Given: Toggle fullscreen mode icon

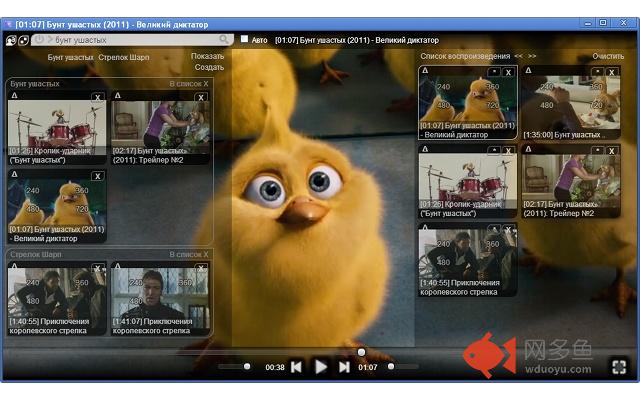Looking at the screenshot, I should click(619, 367).
